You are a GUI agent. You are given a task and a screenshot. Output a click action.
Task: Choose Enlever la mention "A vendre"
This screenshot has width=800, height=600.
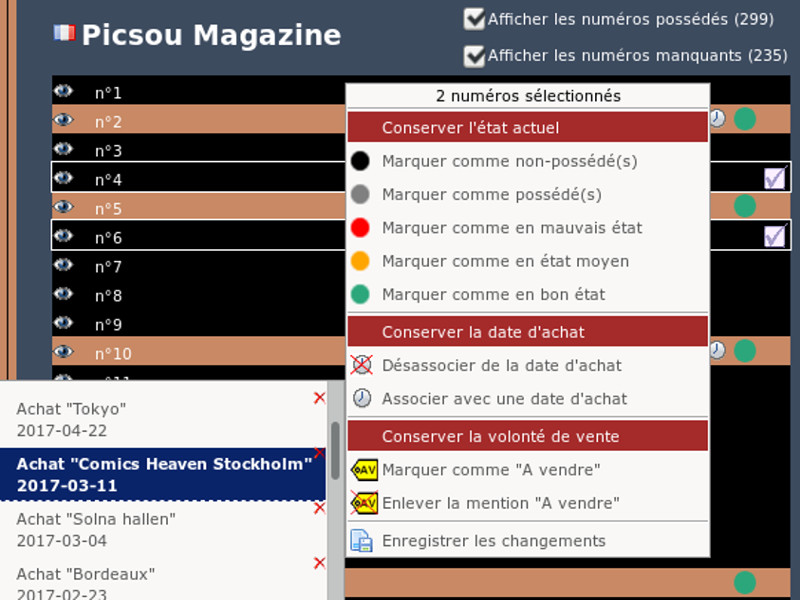pyautogui.click(x=528, y=503)
